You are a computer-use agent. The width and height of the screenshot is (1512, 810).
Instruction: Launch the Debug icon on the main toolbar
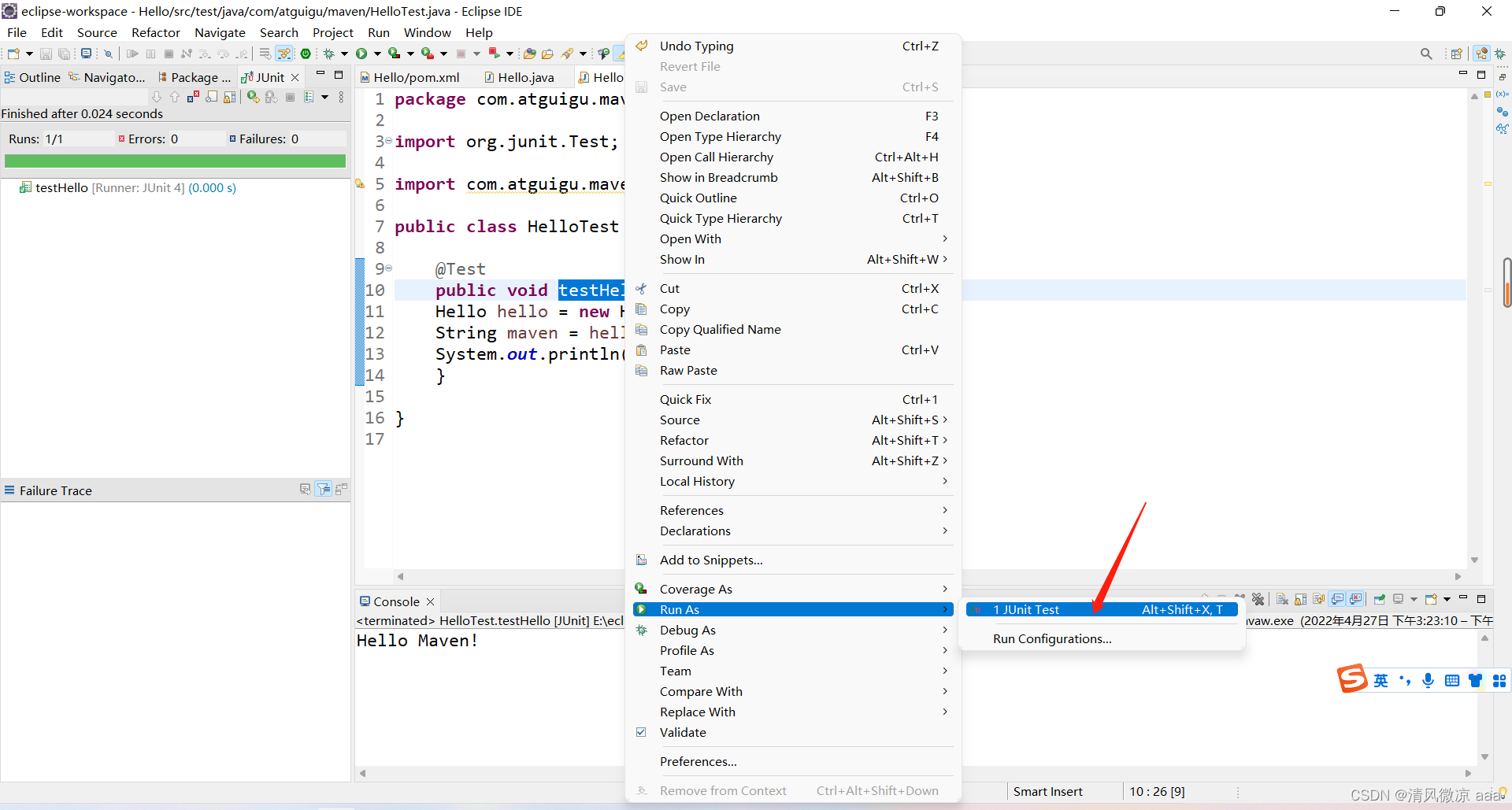pyautogui.click(x=329, y=53)
